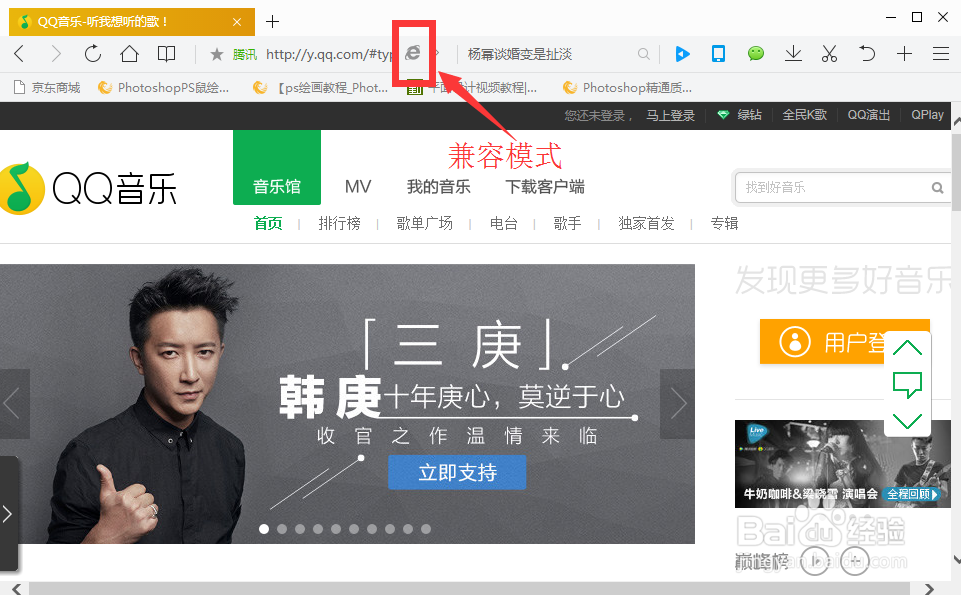Screen dimensions: 961x595
Task: Click the green down chevron
Action: [x=906, y=420]
